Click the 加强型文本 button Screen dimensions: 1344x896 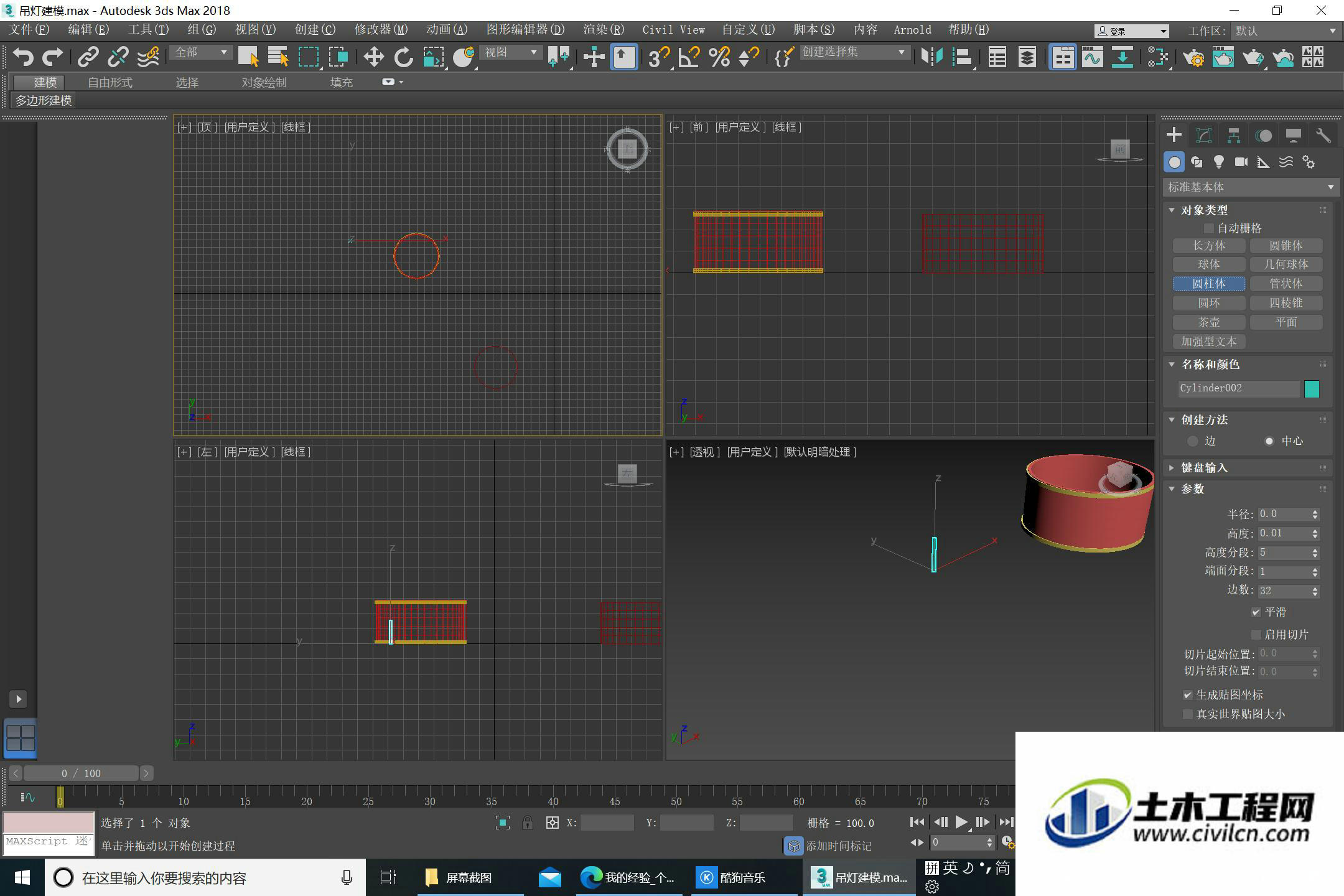[x=1208, y=342]
